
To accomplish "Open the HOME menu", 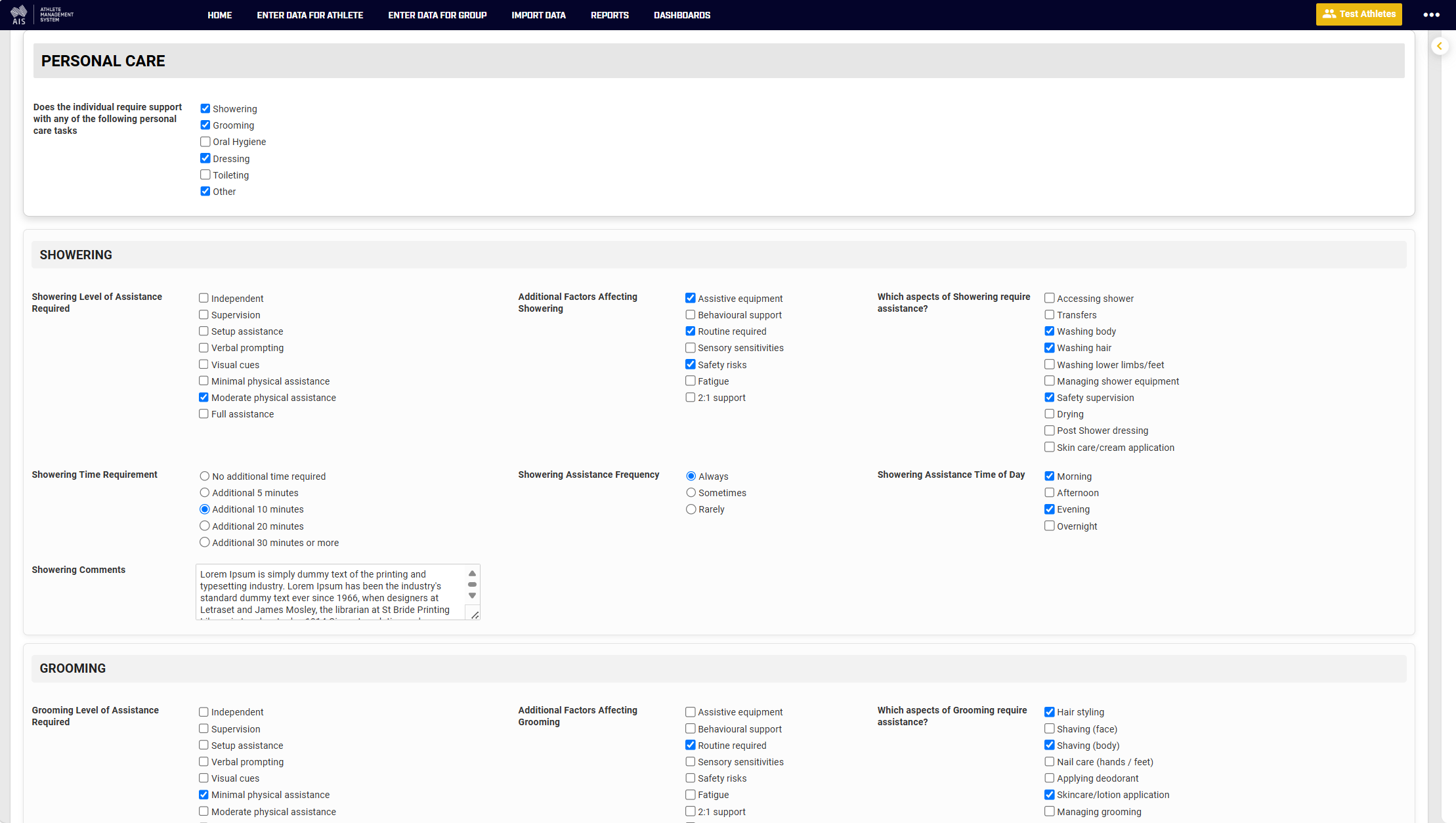I will [x=220, y=15].
